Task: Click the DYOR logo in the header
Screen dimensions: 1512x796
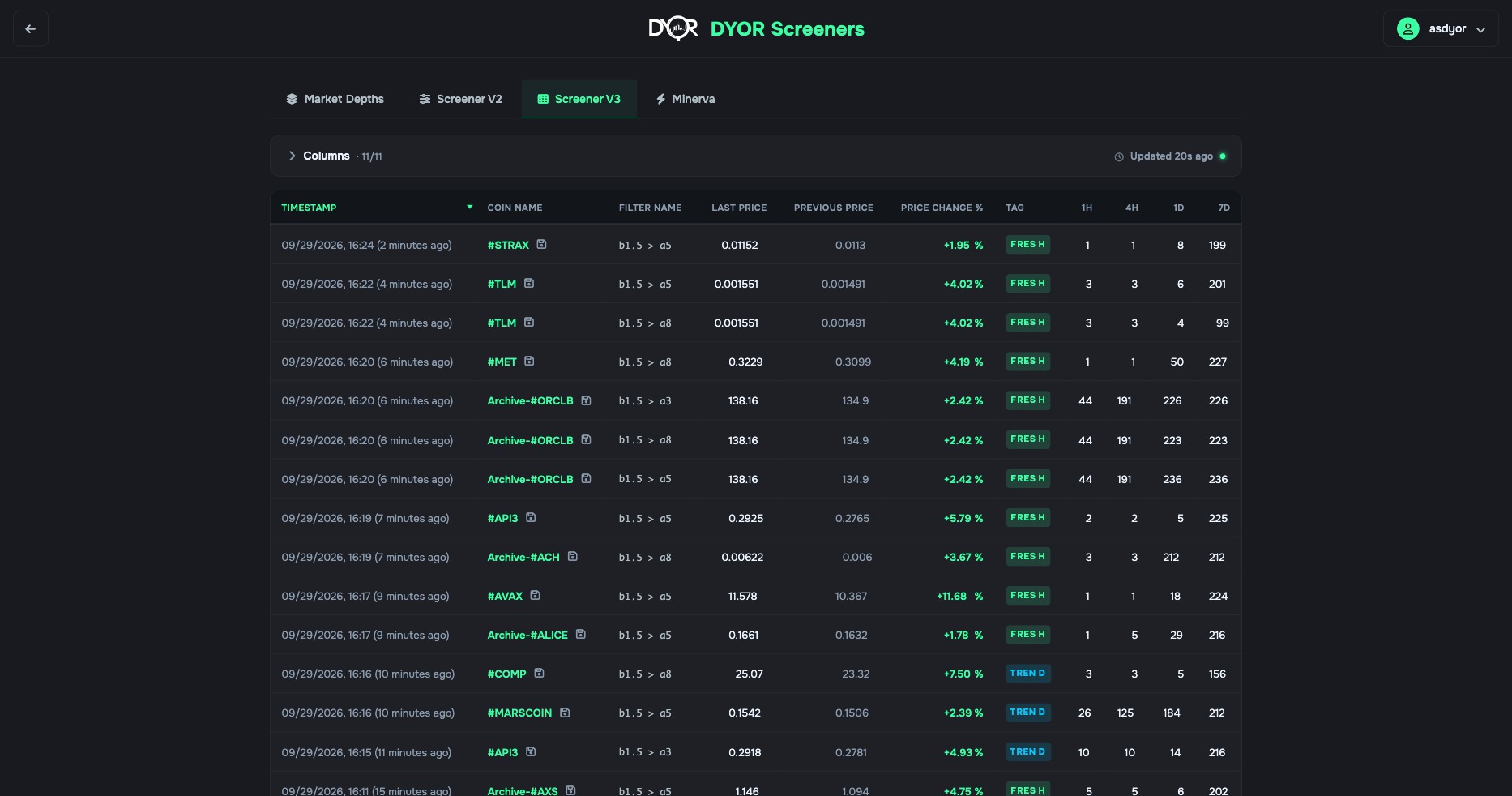Action: pyautogui.click(x=673, y=29)
